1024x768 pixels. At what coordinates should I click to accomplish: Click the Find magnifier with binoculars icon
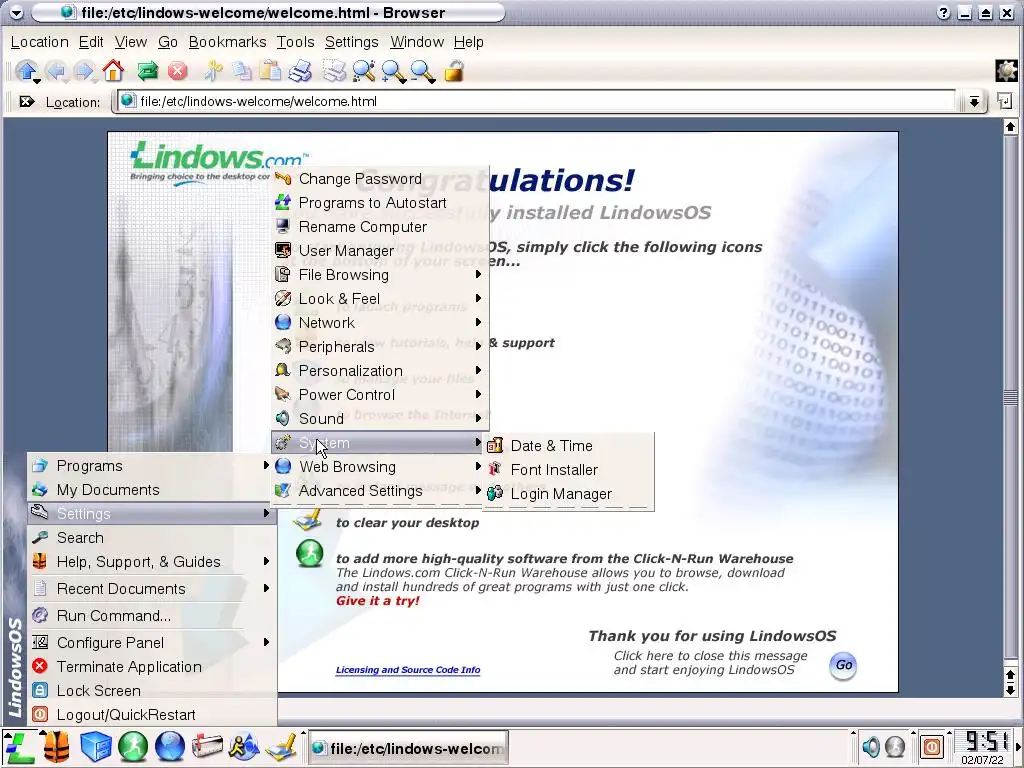coord(364,71)
